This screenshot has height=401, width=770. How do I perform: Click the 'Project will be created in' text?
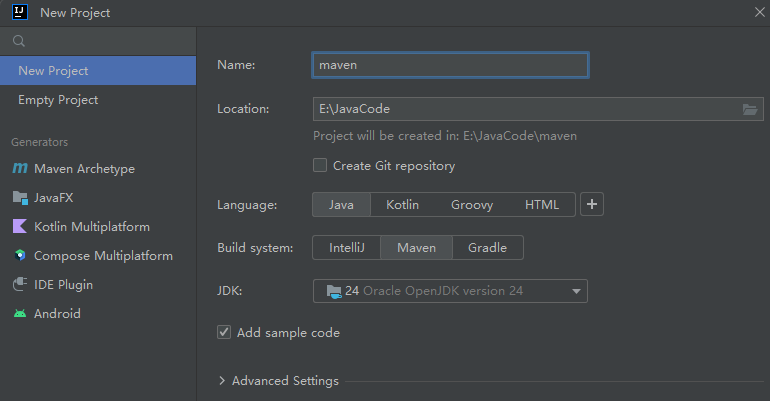point(445,136)
